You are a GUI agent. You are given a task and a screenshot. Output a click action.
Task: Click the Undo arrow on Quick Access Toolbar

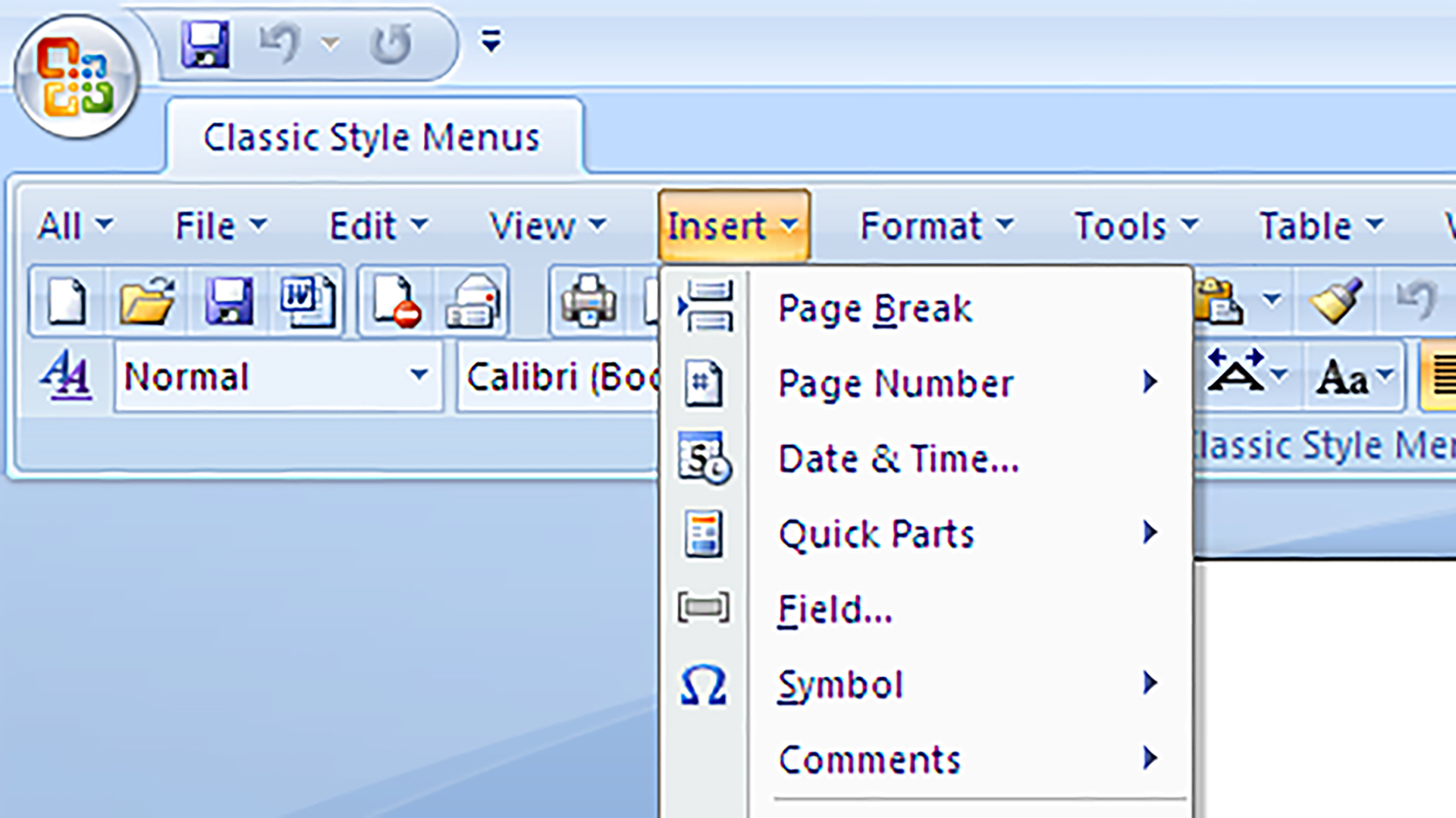click(281, 43)
